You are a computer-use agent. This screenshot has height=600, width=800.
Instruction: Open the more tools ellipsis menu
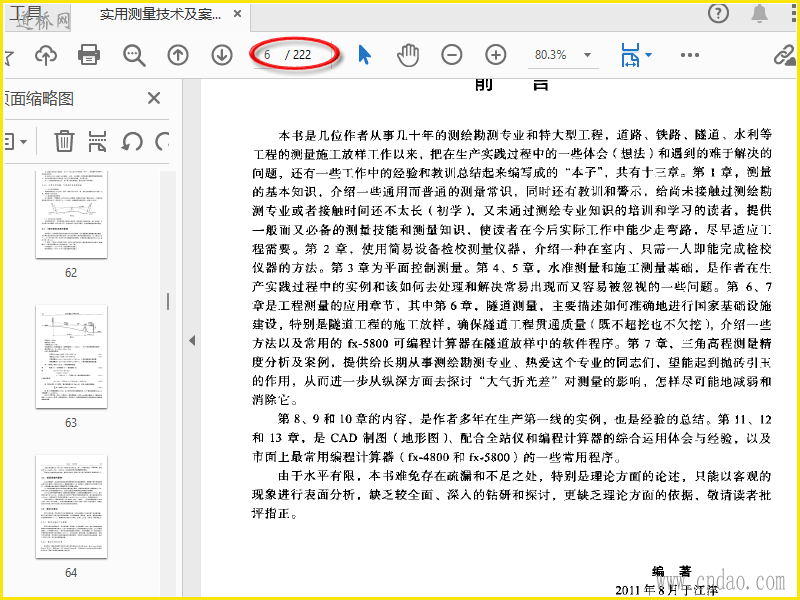point(690,55)
